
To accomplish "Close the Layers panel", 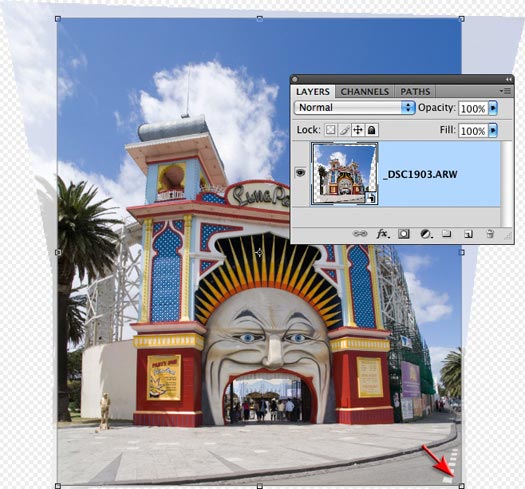I will 295,79.
